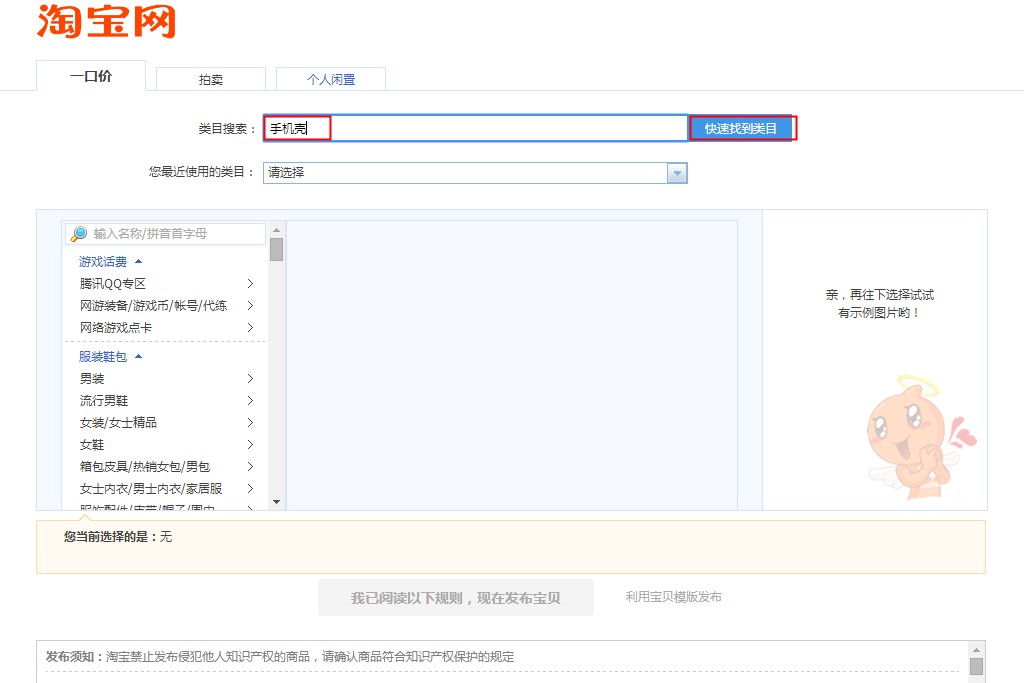Collapse the 游戏话费 category group

pos(110,261)
